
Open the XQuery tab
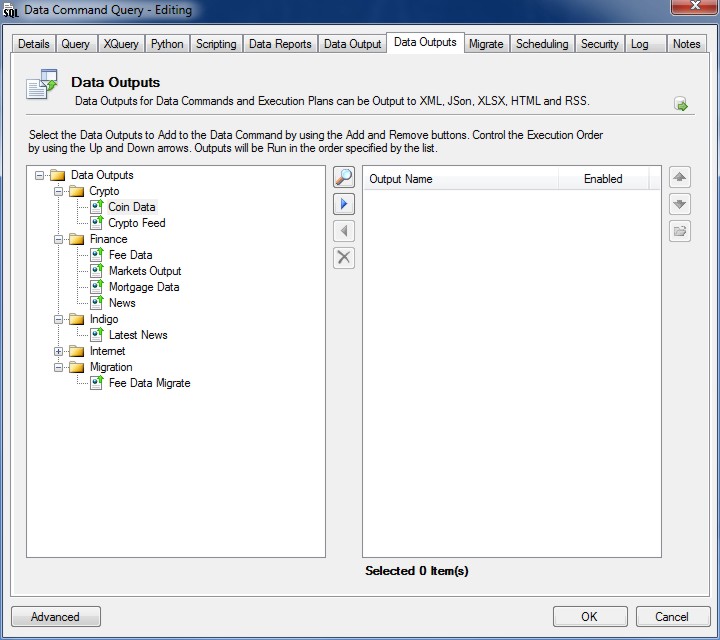click(x=121, y=44)
